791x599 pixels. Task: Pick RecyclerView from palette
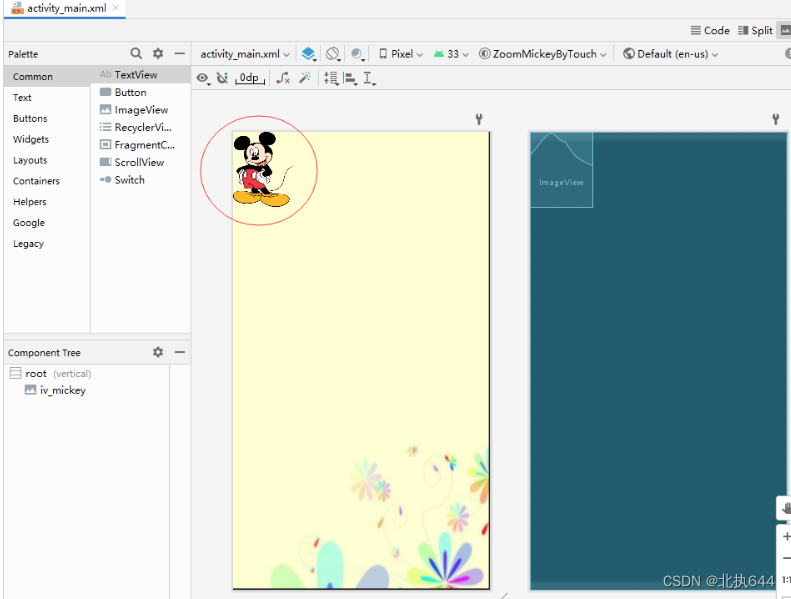tap(141, 127)
